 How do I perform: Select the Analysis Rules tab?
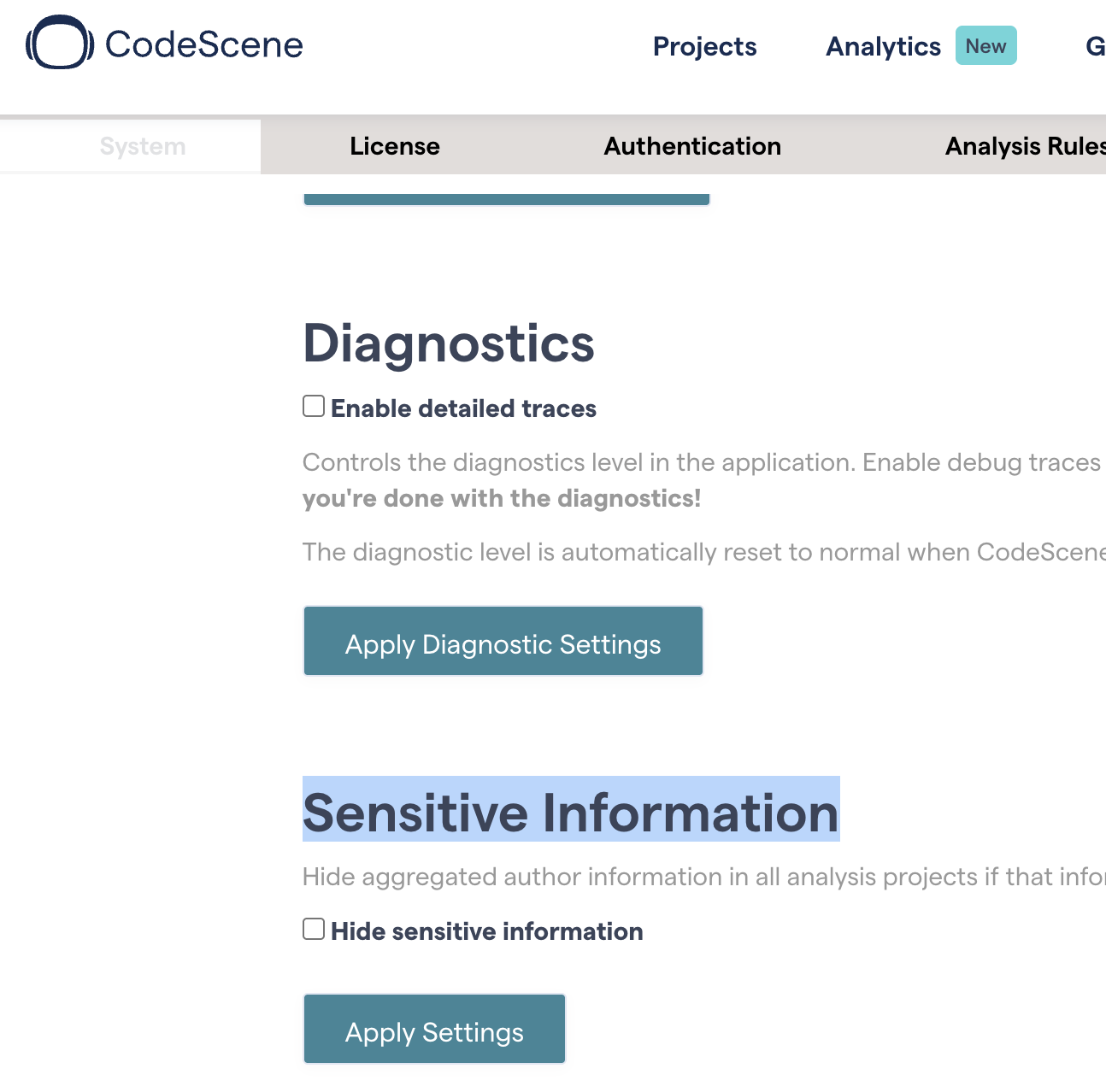1025,146
